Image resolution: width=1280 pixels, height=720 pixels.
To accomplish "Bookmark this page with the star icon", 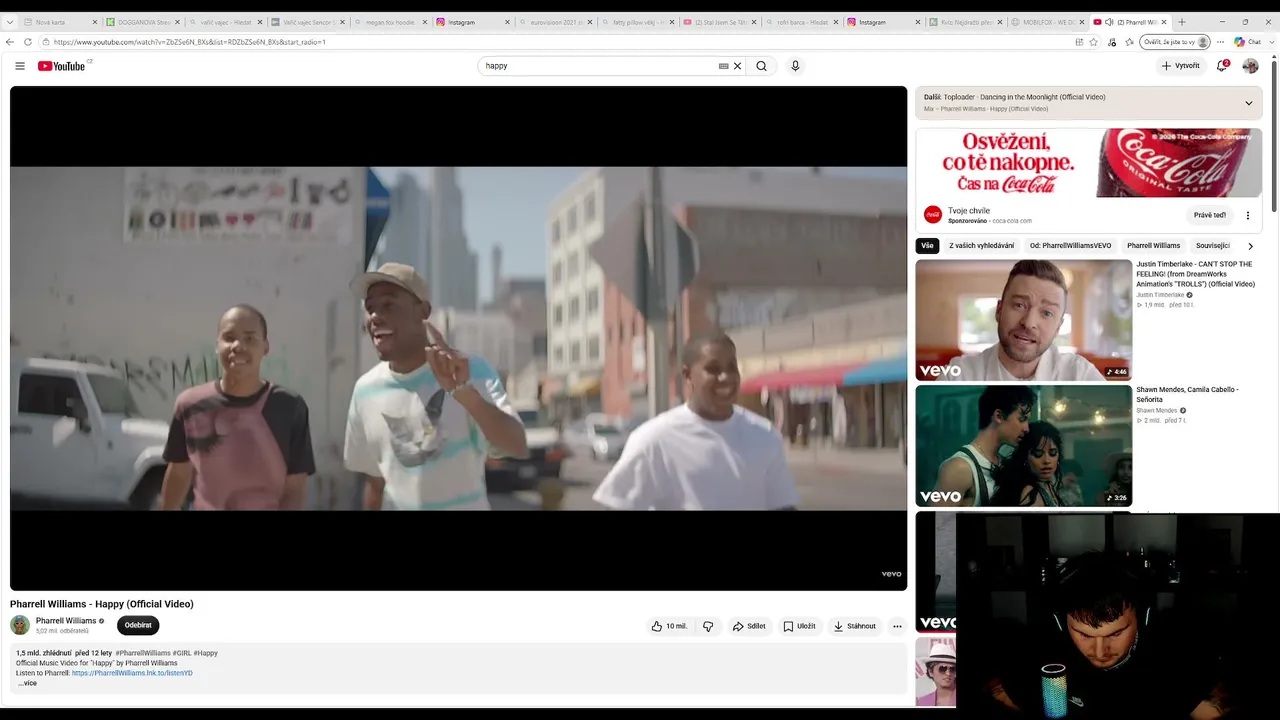I will (1094, 42).
